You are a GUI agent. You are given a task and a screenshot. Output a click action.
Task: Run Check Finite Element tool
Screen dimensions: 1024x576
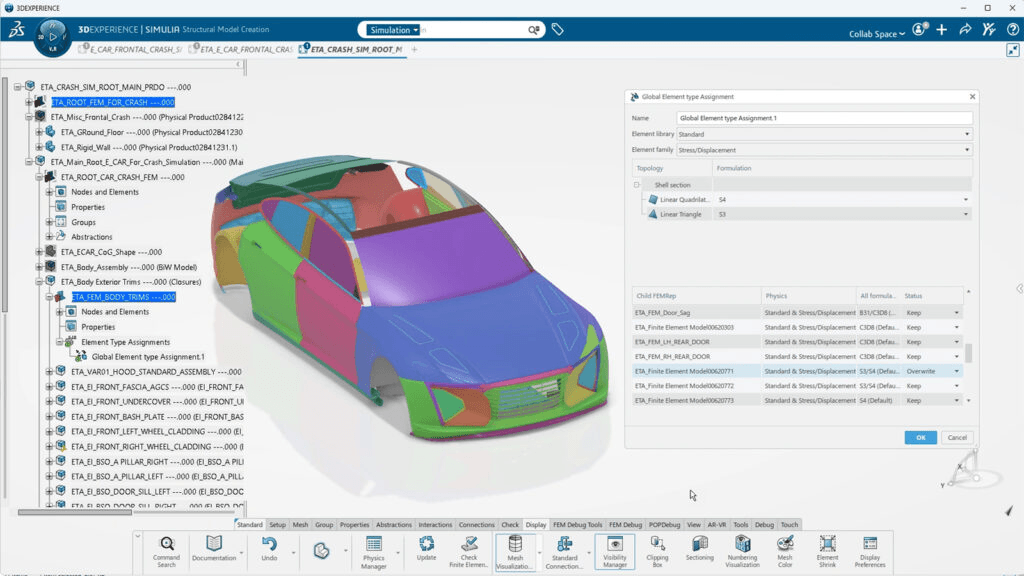point(469,549)
